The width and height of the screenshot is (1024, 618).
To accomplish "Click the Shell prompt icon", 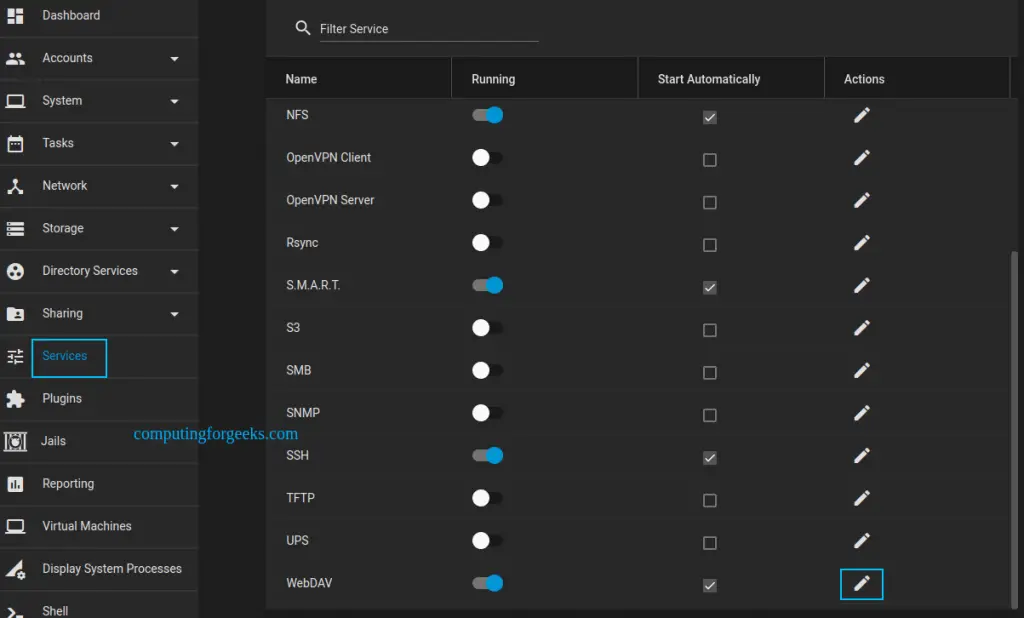I will coord(15,612).
